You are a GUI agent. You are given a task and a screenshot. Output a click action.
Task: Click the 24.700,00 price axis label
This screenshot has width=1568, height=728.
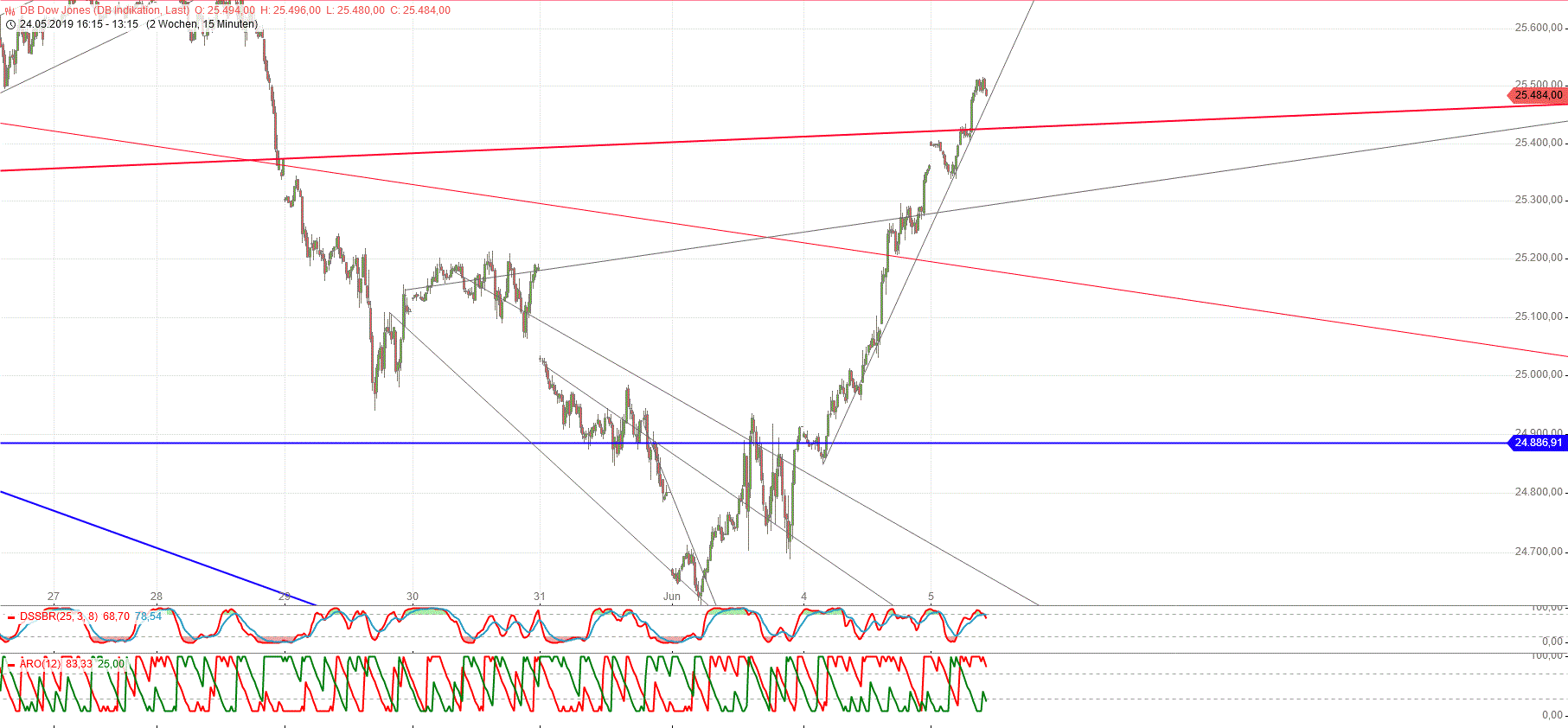point(1539,552)
